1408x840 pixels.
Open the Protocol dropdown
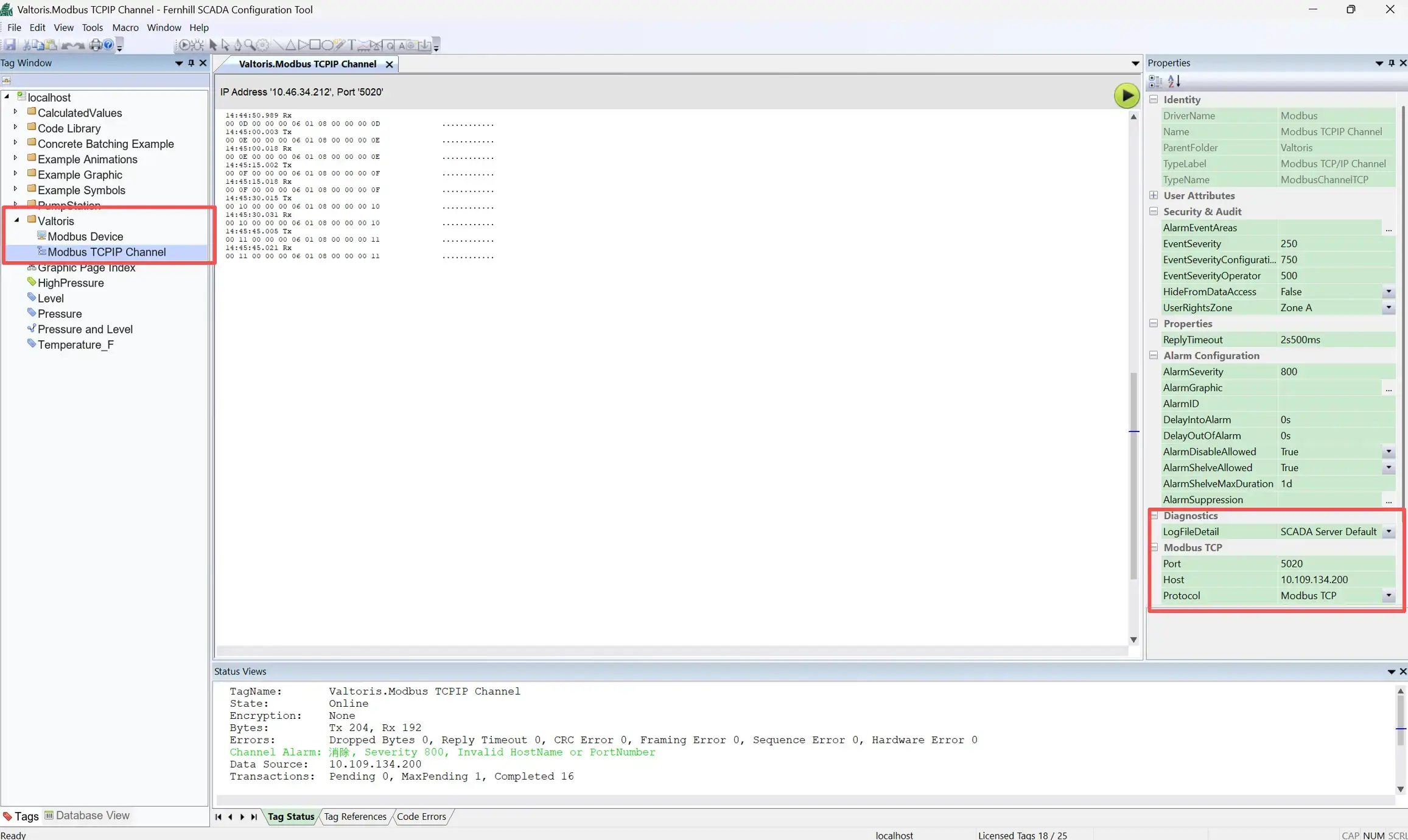[1389, 595]
